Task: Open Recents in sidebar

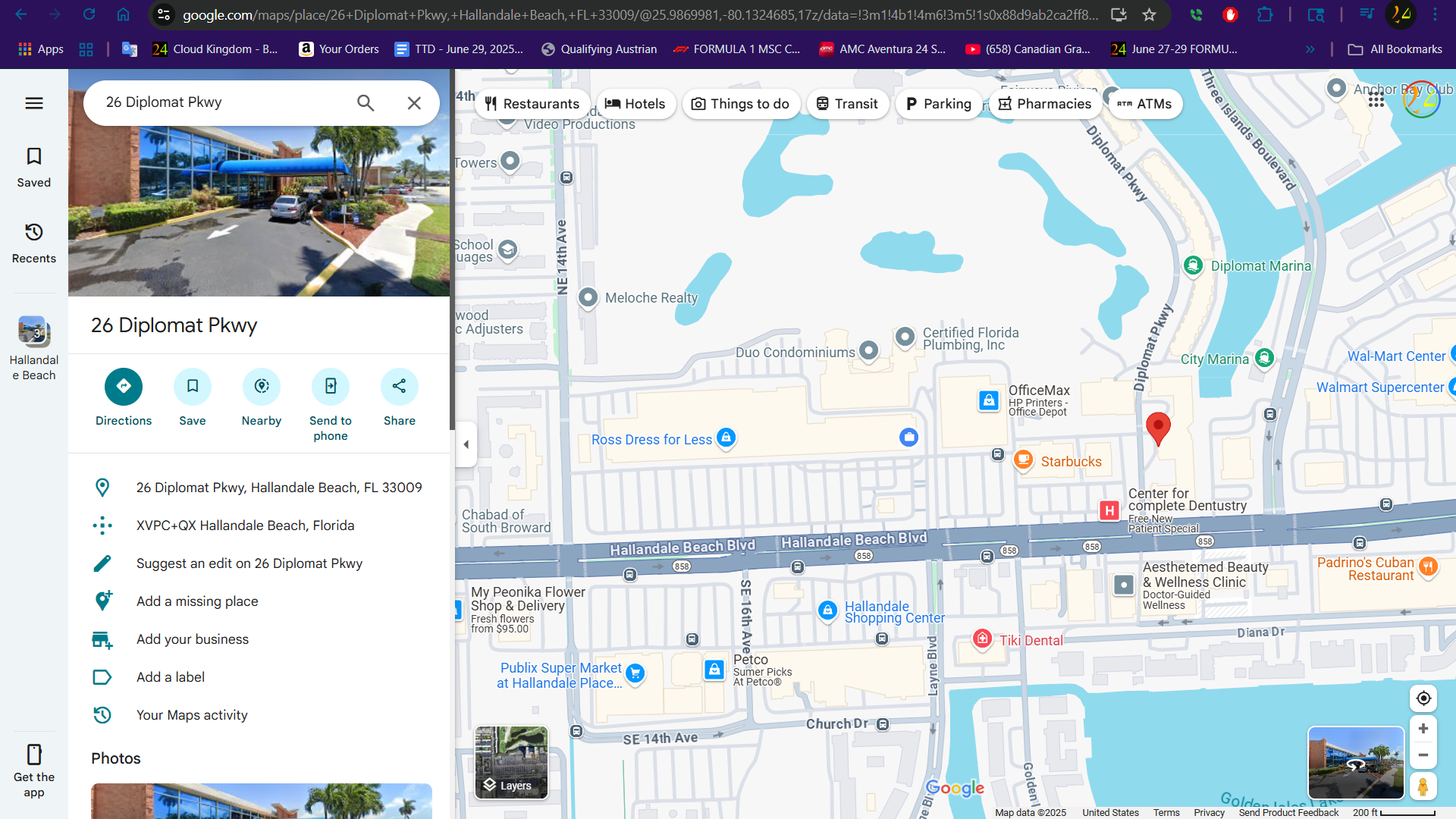Action: 34,243
